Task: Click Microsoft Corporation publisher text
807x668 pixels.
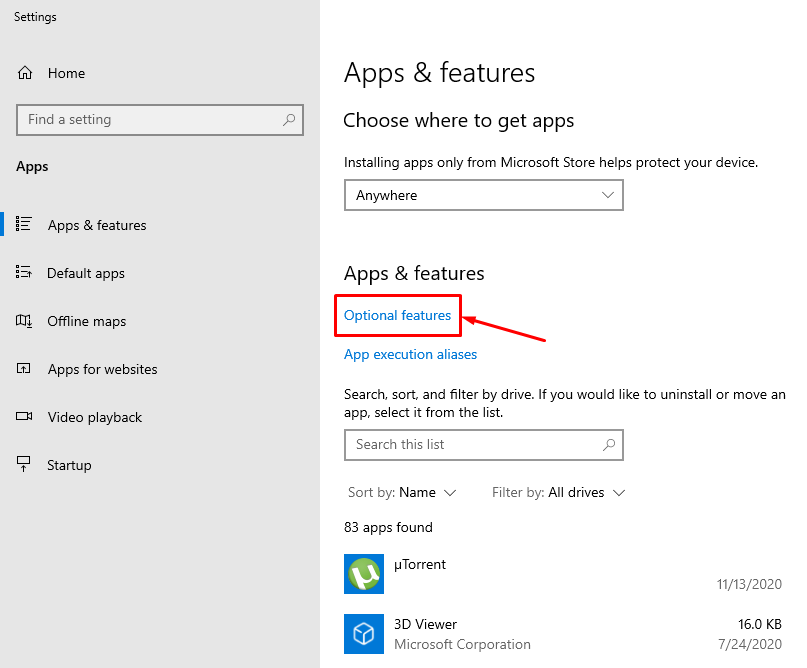Action: pos(462,644)
